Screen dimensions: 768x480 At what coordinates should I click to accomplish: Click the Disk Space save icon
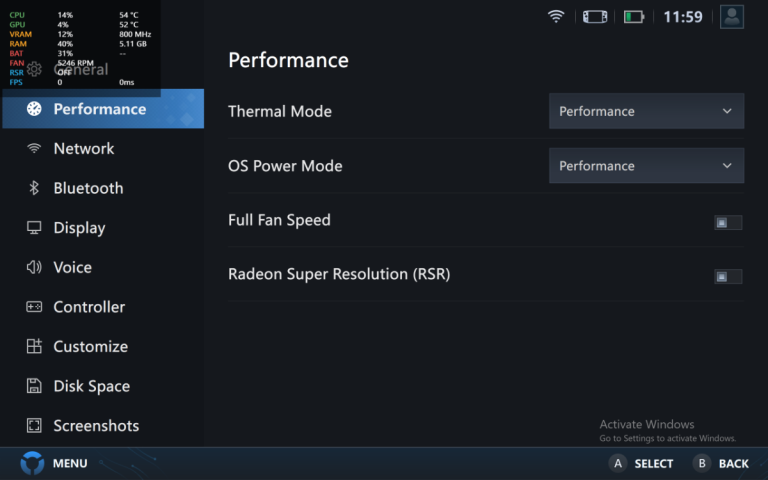(34, 386)
